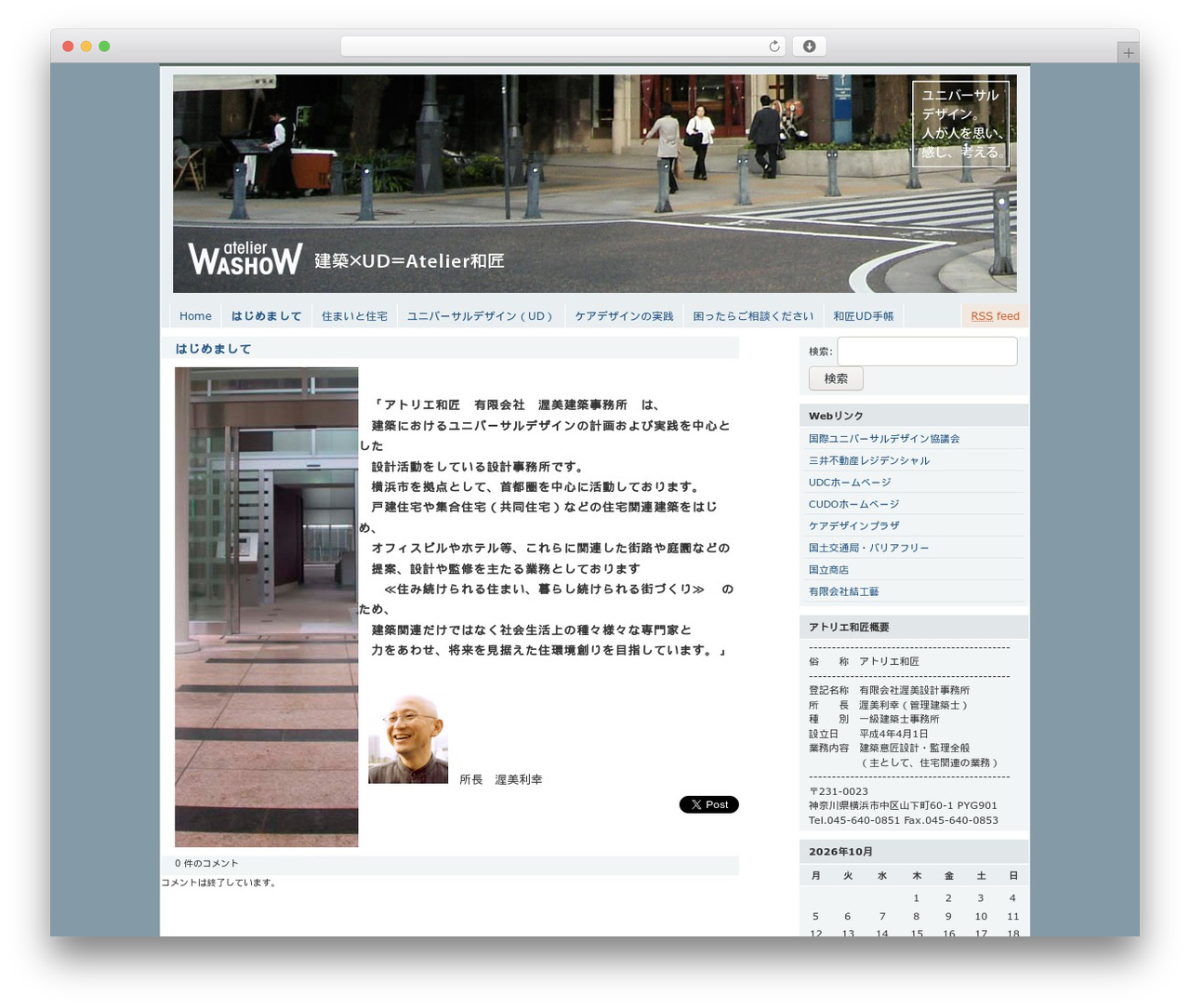Click the アトリエ和匠概要 section heading

(x=849, y=628)
